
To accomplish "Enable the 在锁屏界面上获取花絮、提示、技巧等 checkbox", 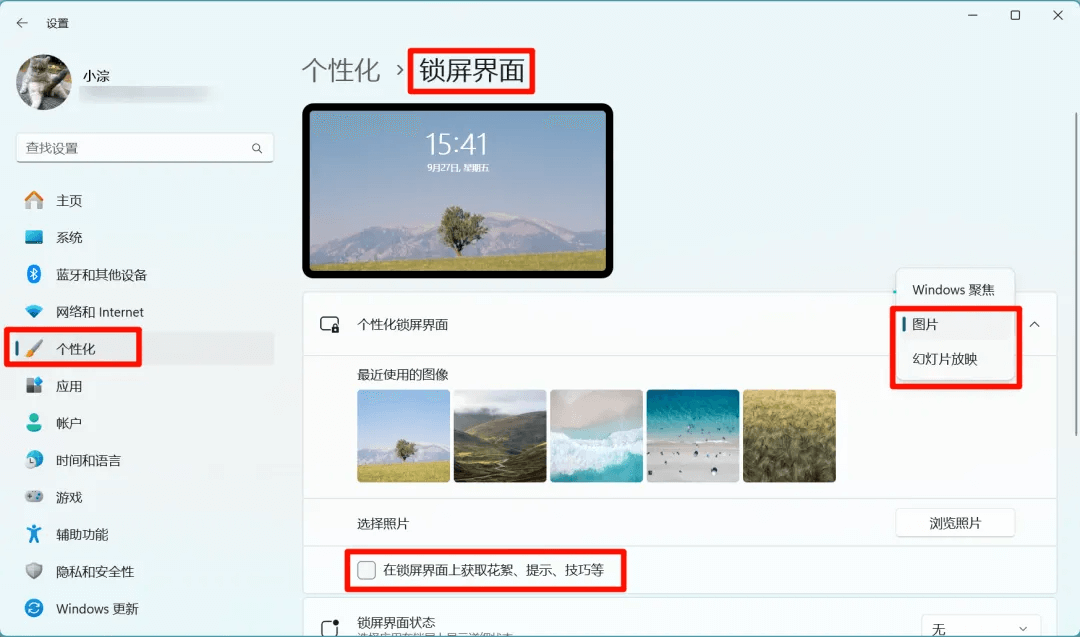I will point(366,570).
